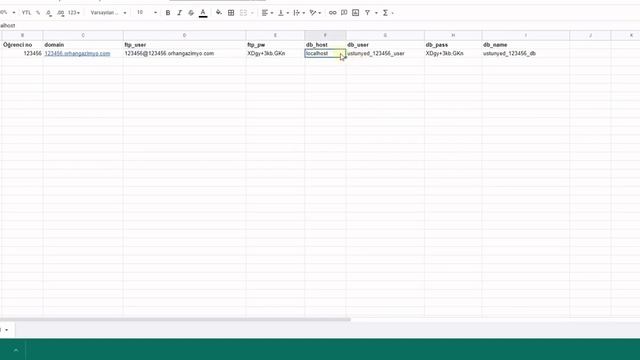640x360 pixels.
Task: Open merge cells dropdown arrow
Action: (252, 13)
